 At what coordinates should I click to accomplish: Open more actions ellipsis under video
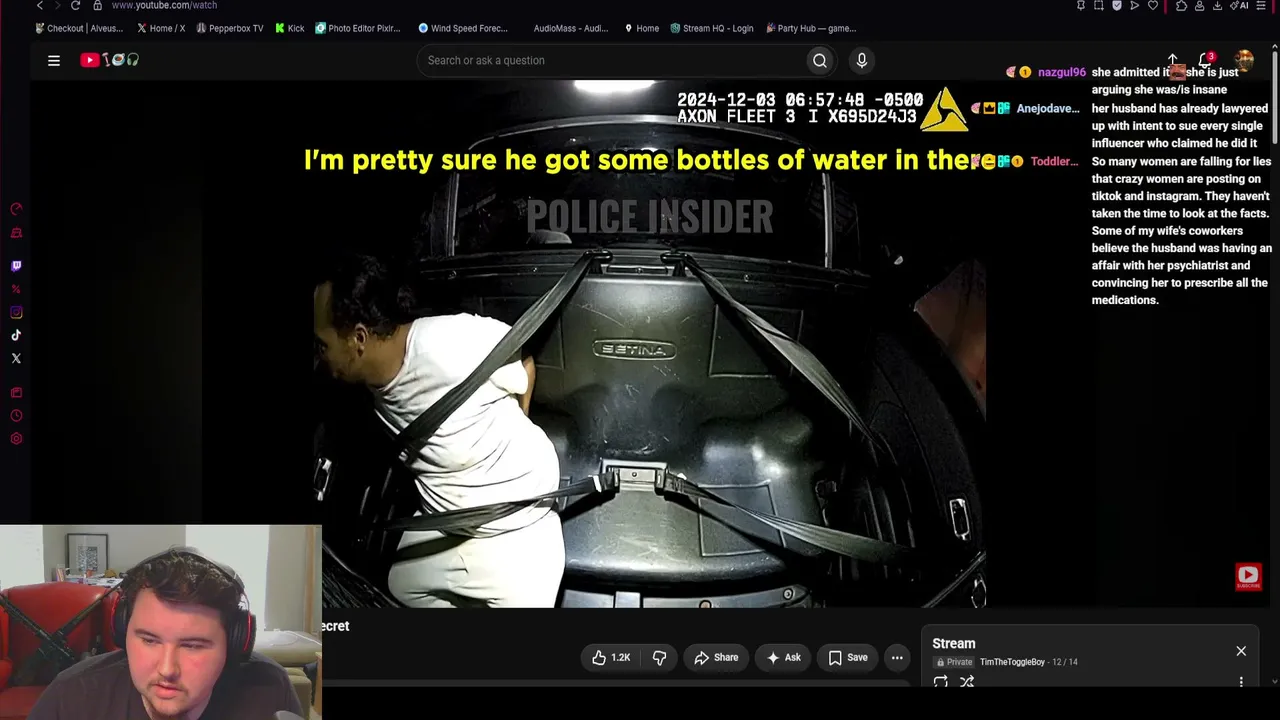coord(897,657)
